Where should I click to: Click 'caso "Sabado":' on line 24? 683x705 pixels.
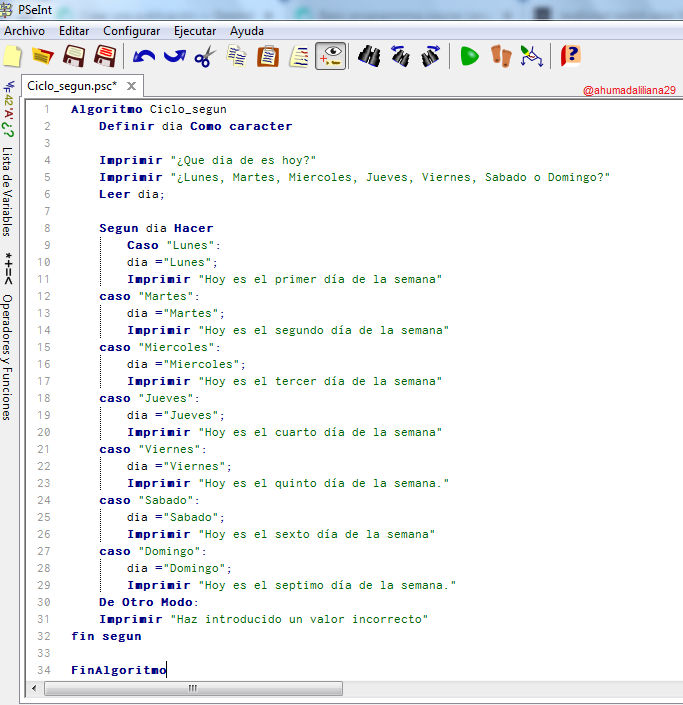149,500
